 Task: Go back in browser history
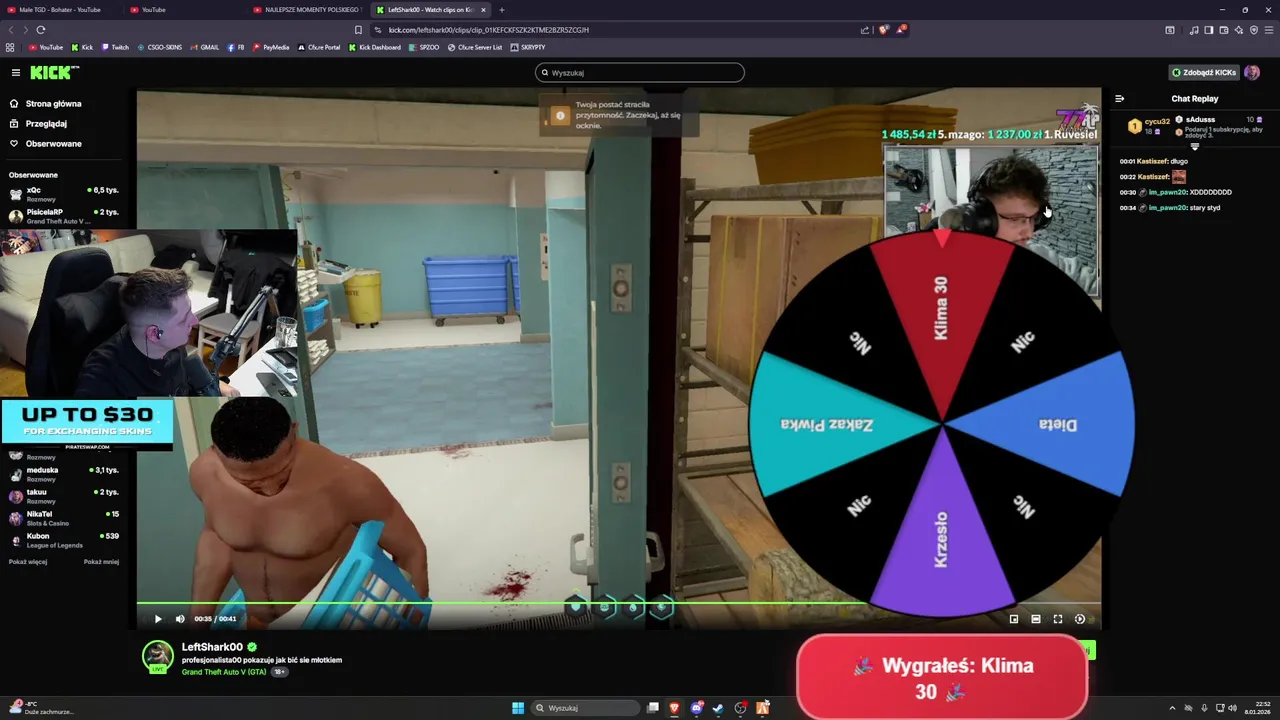pos(12,30)
